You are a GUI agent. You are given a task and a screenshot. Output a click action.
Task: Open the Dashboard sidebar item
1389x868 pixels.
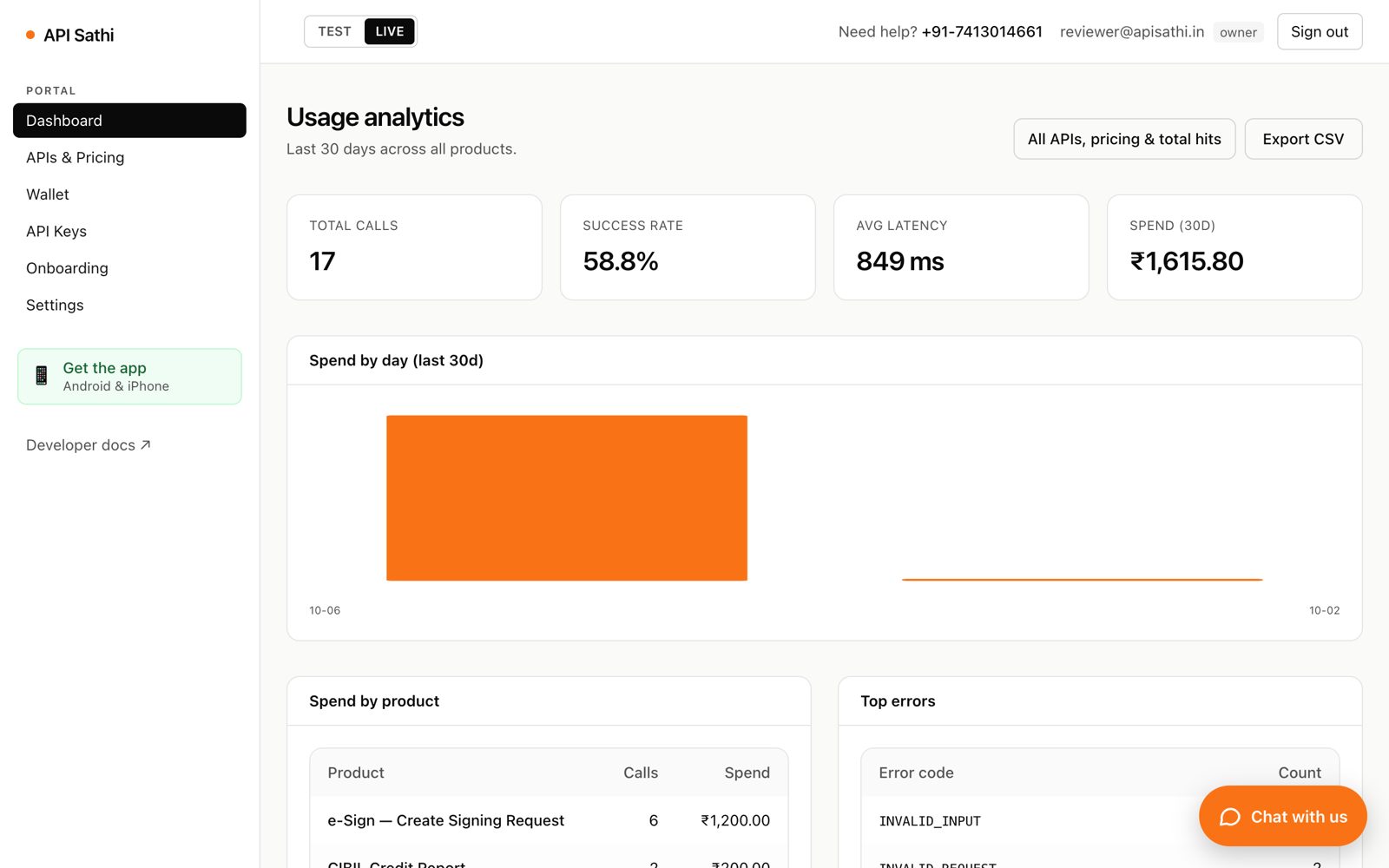click(129, 121)
